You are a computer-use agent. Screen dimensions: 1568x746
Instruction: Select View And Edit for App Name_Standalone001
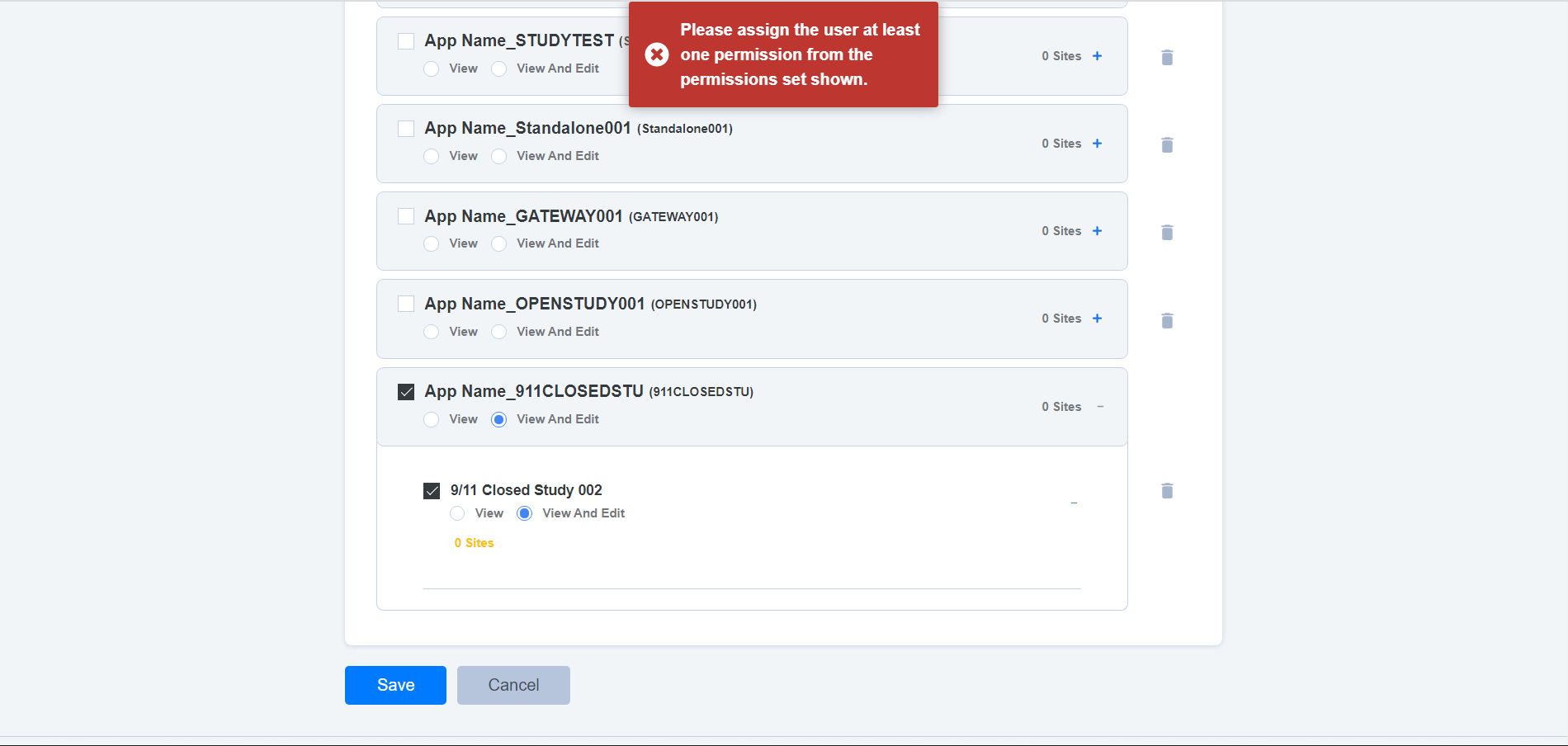click(498, 156)
